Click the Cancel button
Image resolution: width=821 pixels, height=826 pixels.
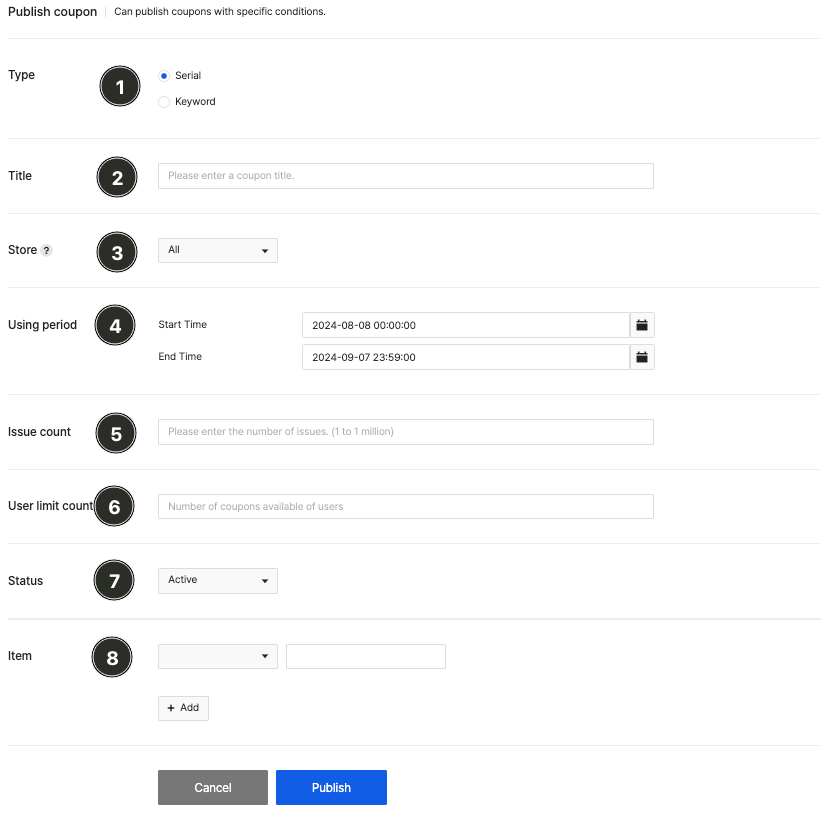213,788
